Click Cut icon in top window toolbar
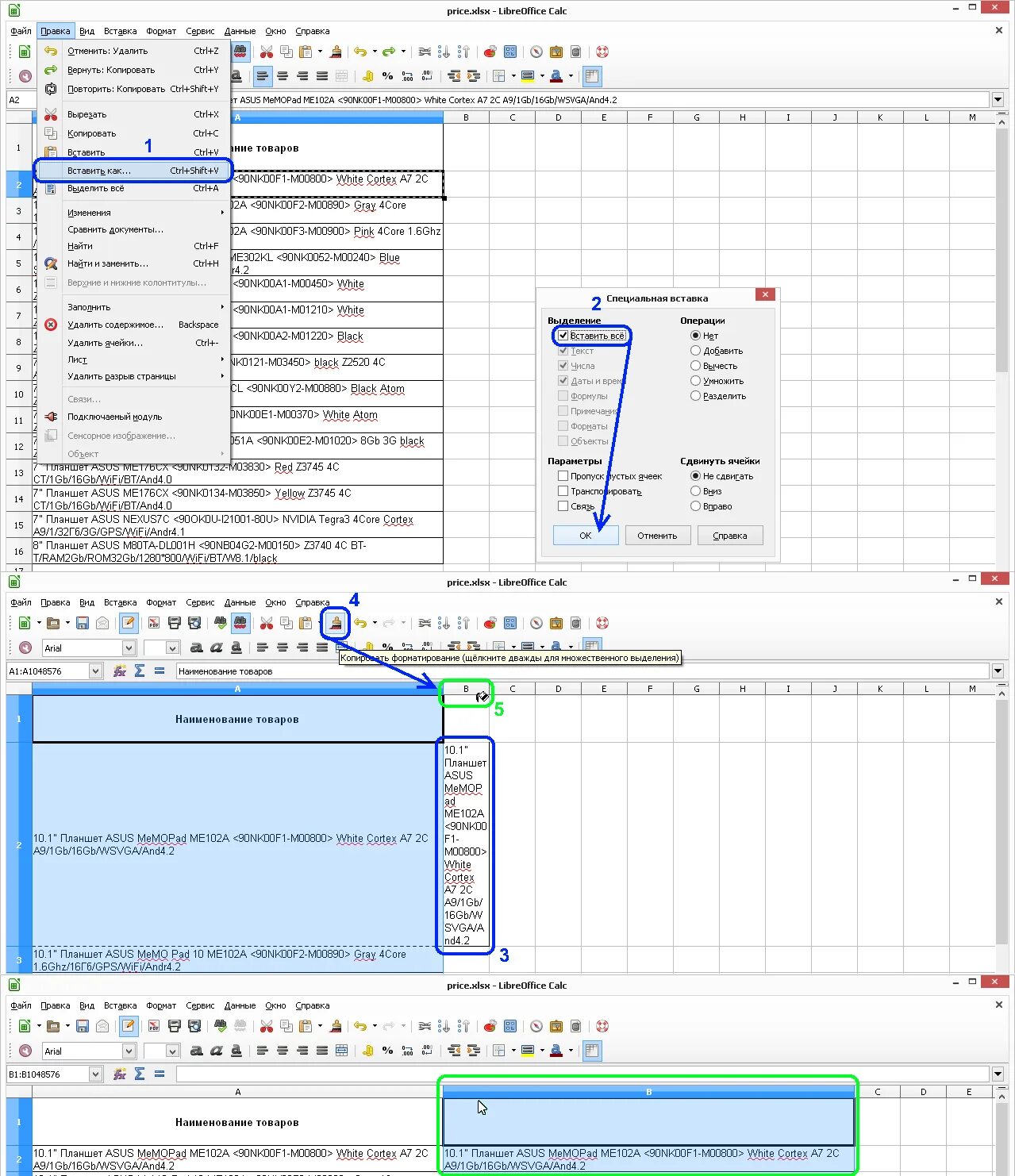 (267, 52)
